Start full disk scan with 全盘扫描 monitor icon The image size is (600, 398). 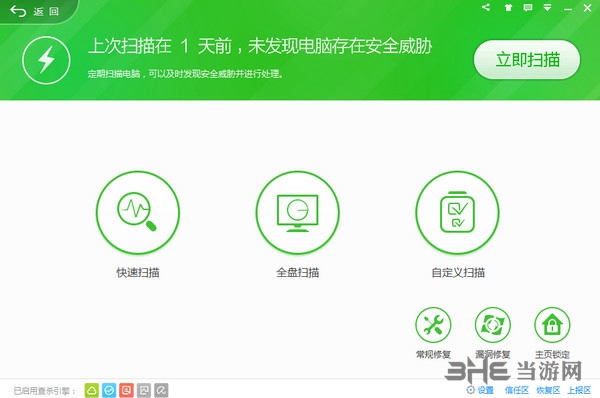pyautogui.click(x=298, y=212)
